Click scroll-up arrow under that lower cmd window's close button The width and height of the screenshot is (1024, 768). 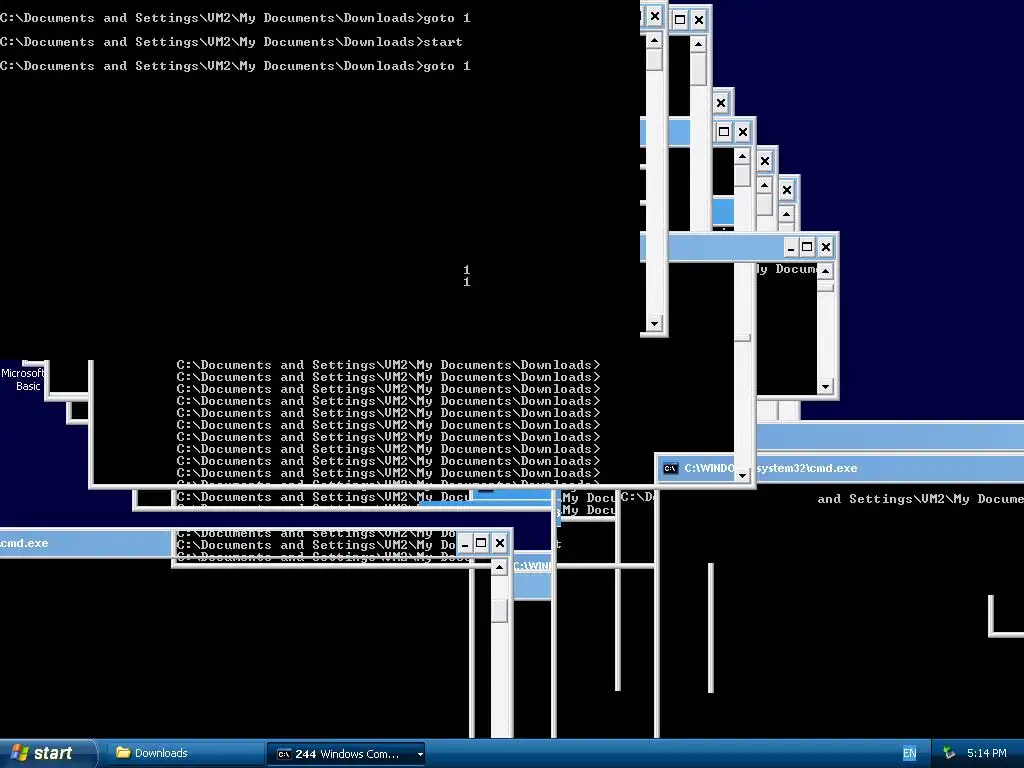coord(500,568)
